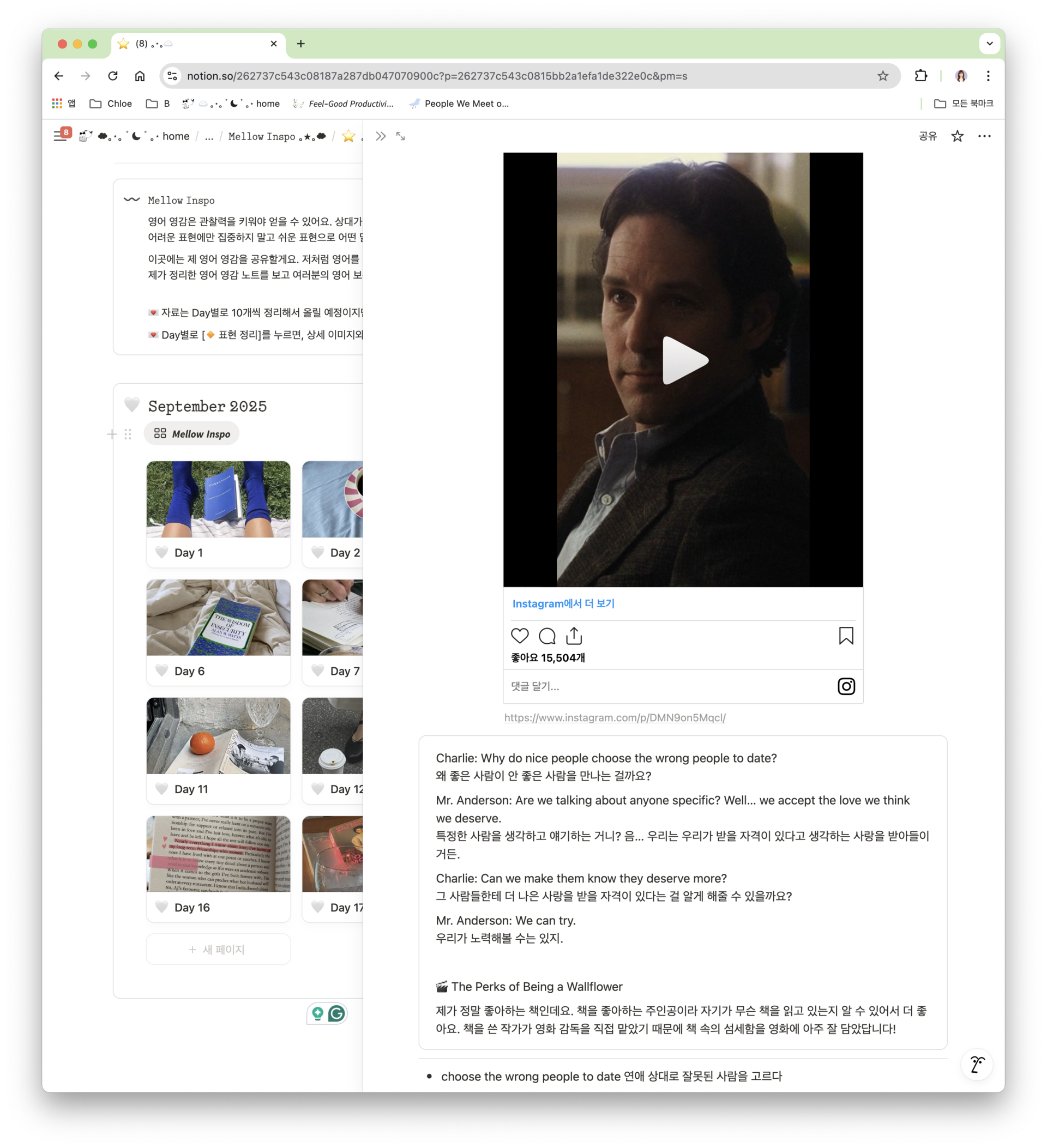Open the instagram.com post URL link
Screen dimensions: 1047x1148
[x=615, y=717]
